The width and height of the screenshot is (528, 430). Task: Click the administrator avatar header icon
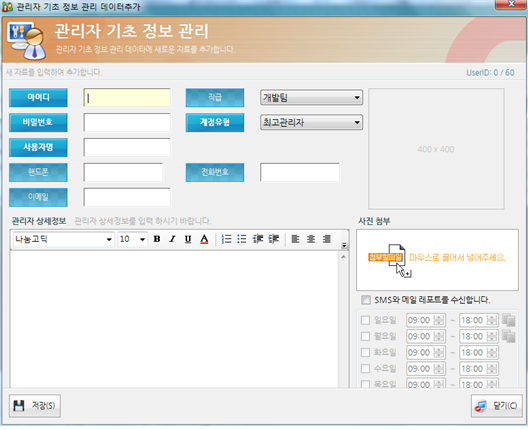tap(27, 40)
